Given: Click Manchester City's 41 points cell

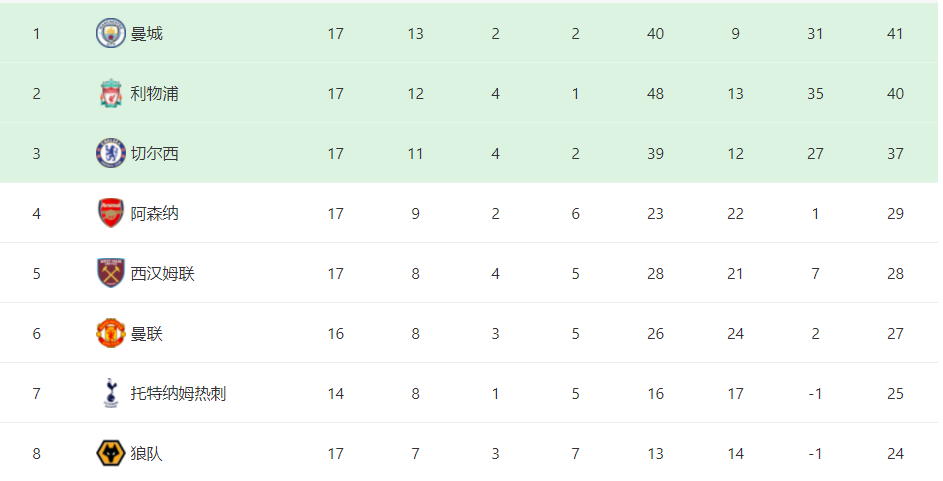Looking at the screenshot, I should [895, 34].
